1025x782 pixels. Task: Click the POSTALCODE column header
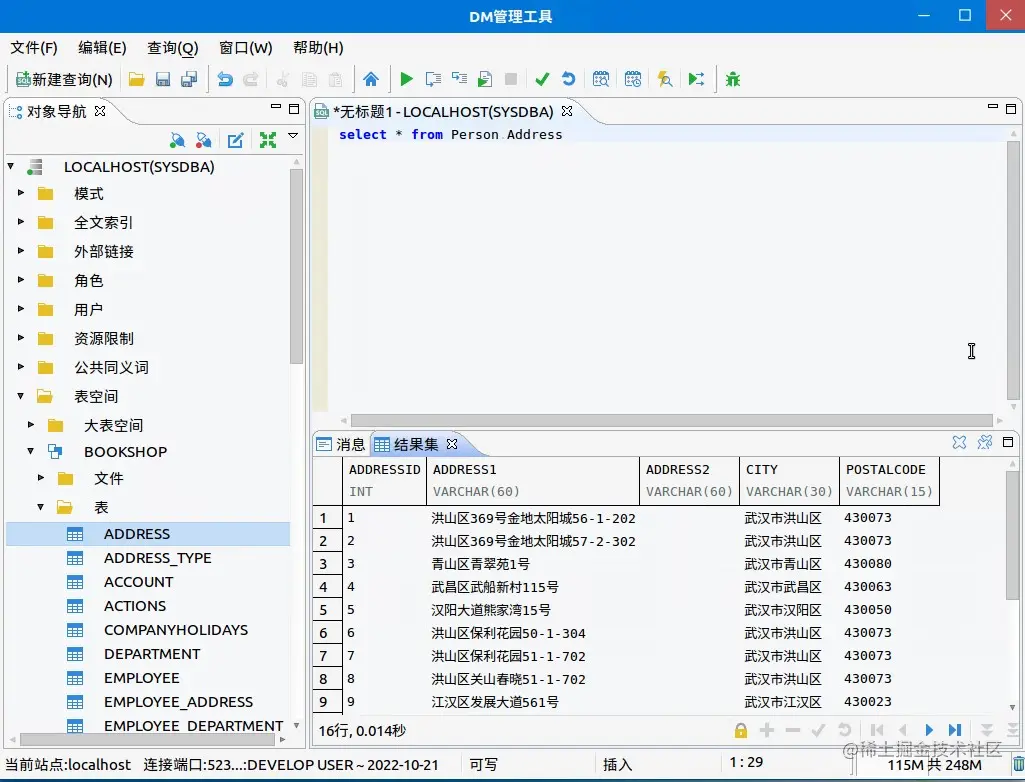pos(889,481)
